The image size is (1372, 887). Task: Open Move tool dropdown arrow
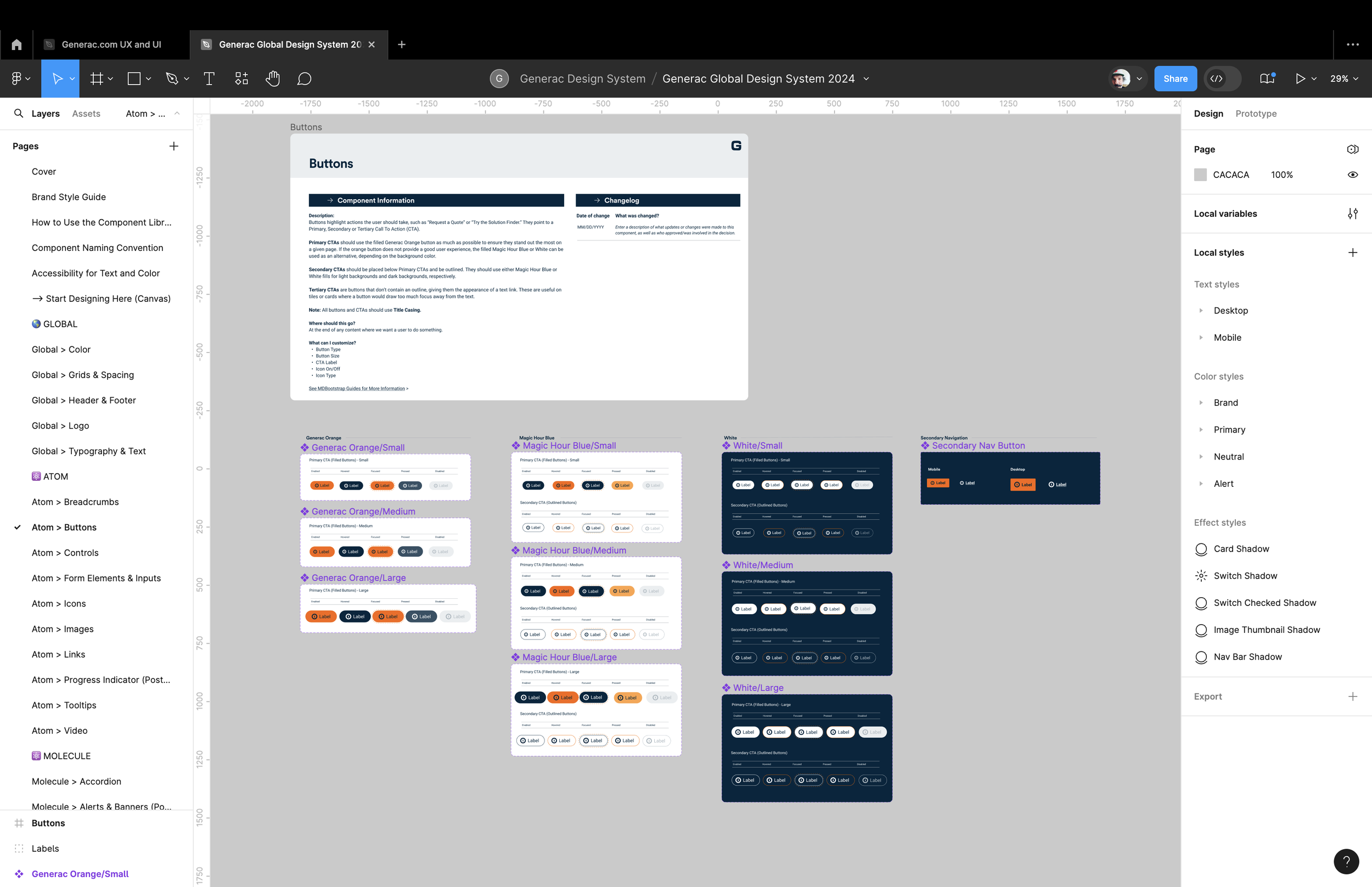click(72, 78)
